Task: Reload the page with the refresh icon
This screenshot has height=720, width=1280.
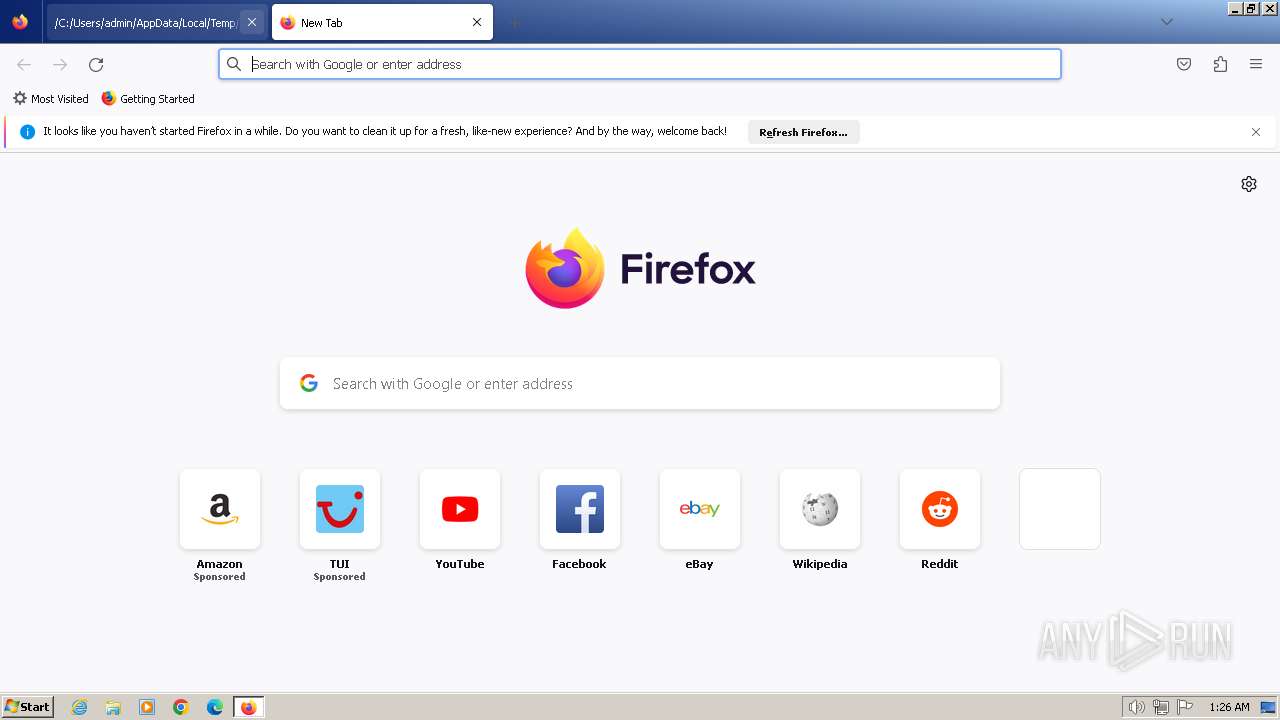Action: pos(96,64)
